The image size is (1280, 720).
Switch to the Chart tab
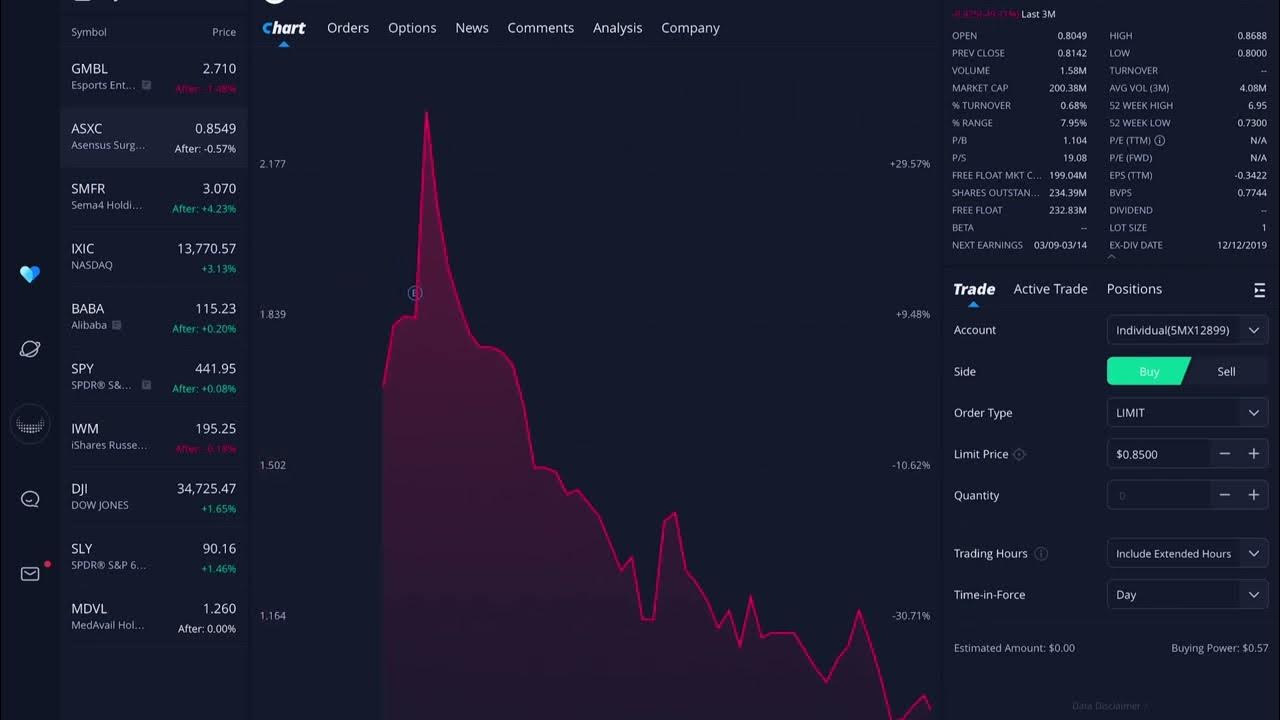[x=284, y=28]
